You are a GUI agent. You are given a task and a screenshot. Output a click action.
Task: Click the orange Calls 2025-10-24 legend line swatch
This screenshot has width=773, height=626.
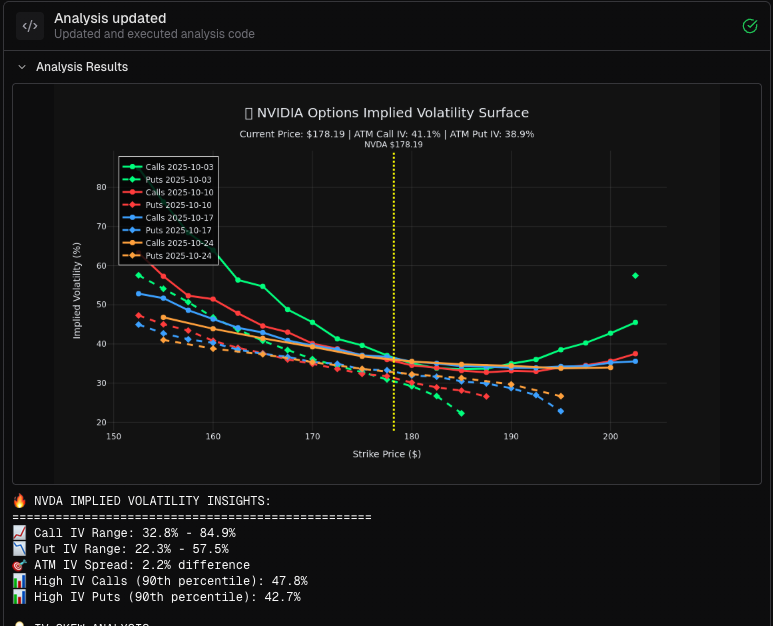pyautogui.click(x=132, y=243)
